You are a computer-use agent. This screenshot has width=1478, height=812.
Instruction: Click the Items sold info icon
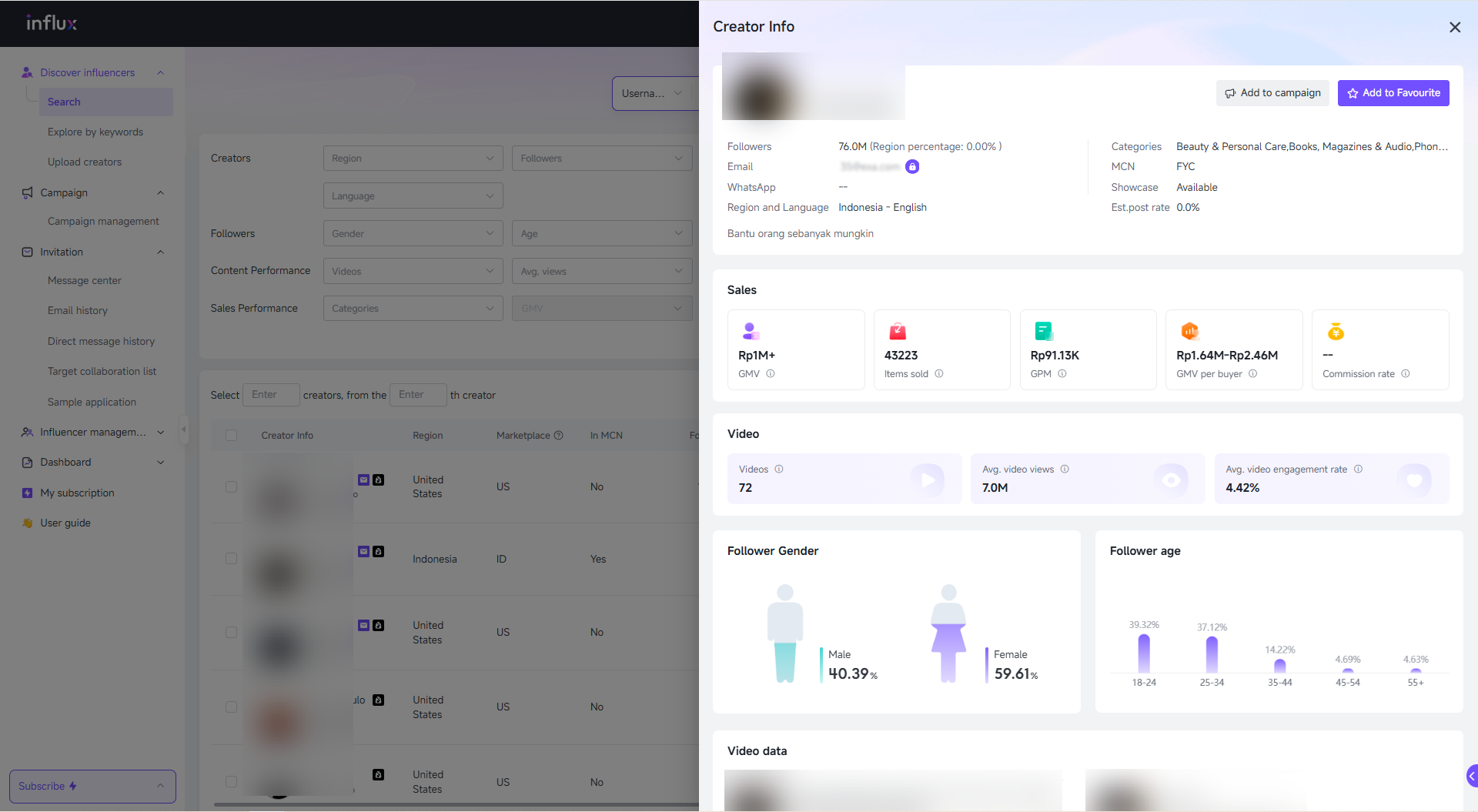pyautogui.click(x=939, y=374)
